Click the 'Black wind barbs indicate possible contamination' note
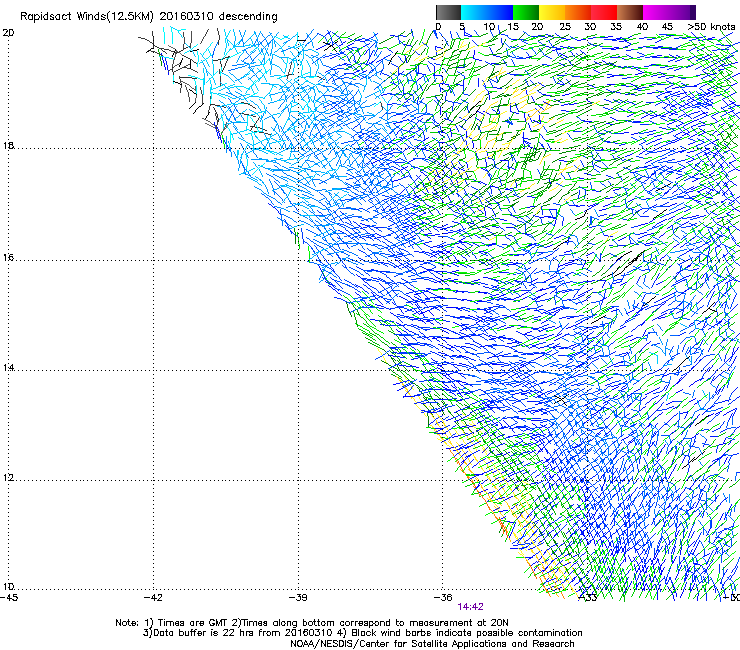Viewport: 740px width, 650px height. click(x=467, y=633)
